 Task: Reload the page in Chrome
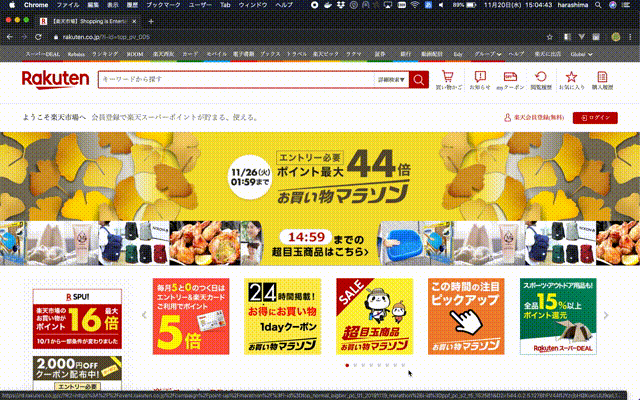click(38, 37)
